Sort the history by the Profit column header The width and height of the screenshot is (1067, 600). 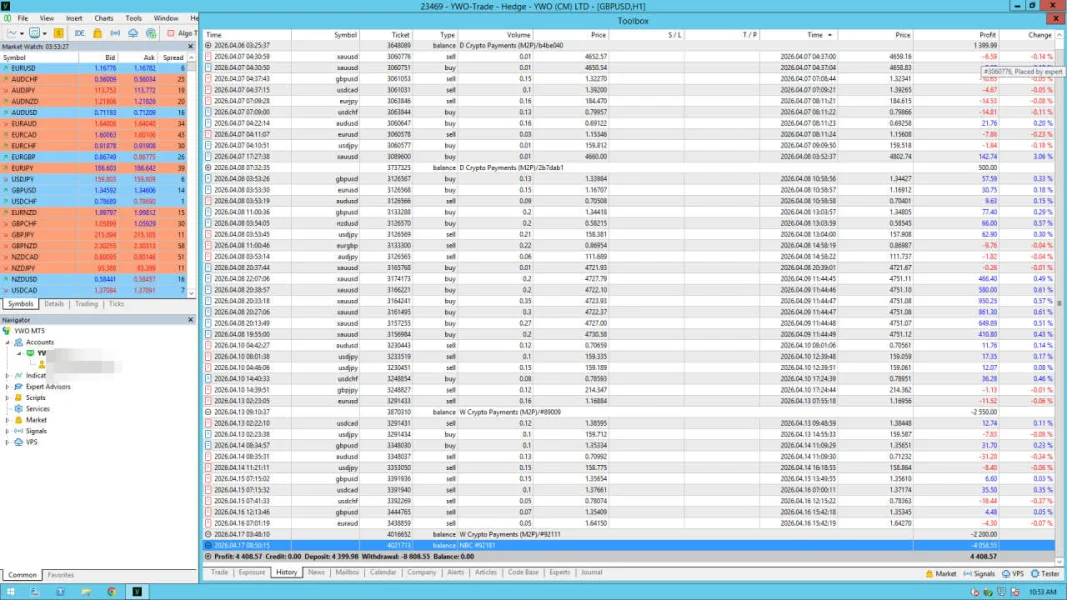[x=988, y=35]
